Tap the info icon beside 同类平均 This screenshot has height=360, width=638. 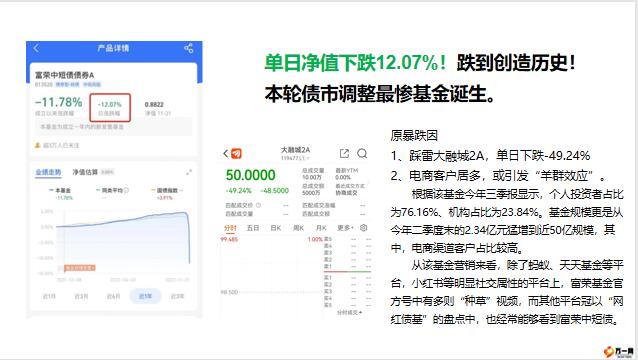(127, 190)
